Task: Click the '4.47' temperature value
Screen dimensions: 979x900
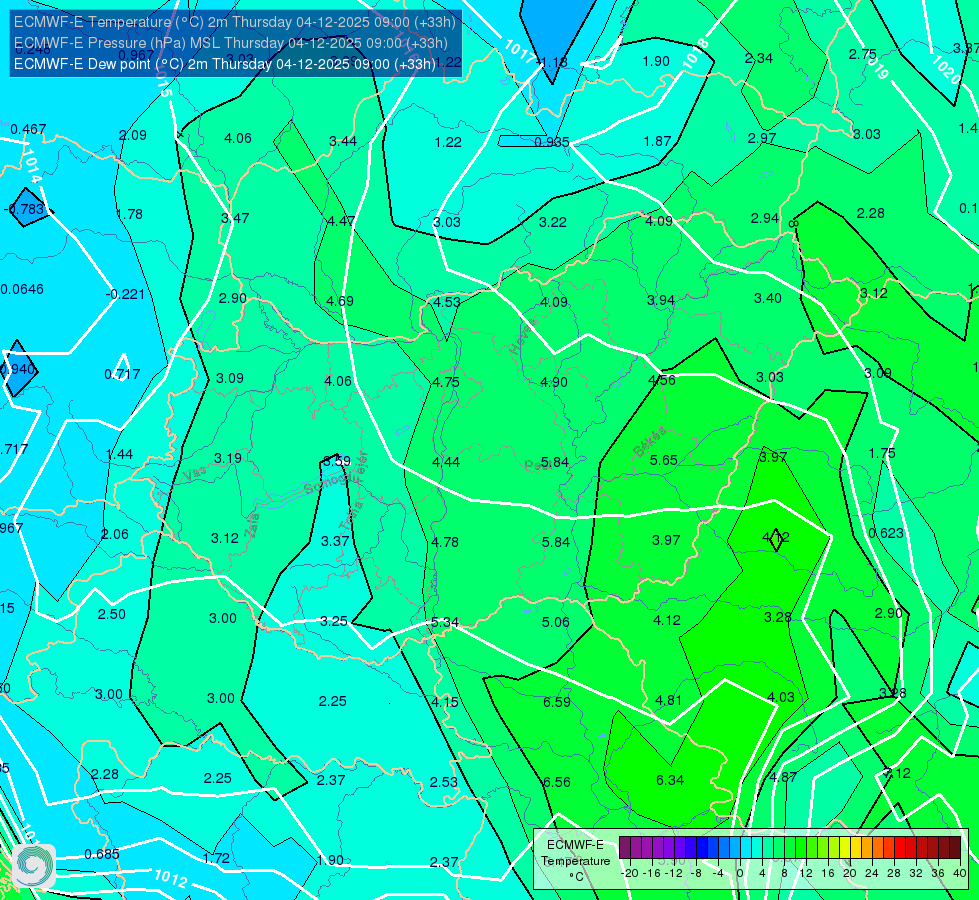Action: 341,221
